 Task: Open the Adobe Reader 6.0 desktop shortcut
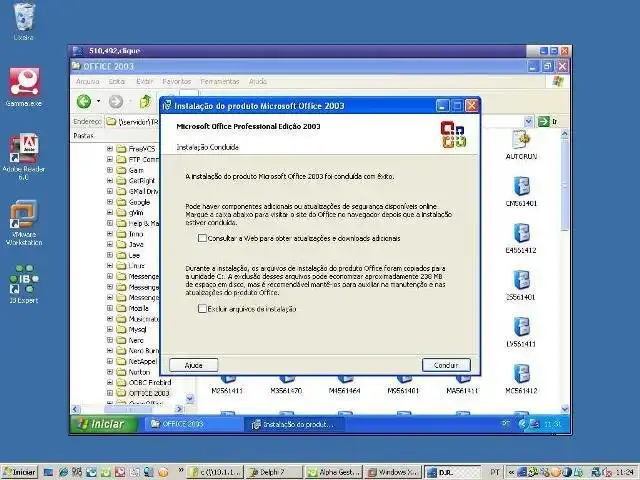click(24, 149)
